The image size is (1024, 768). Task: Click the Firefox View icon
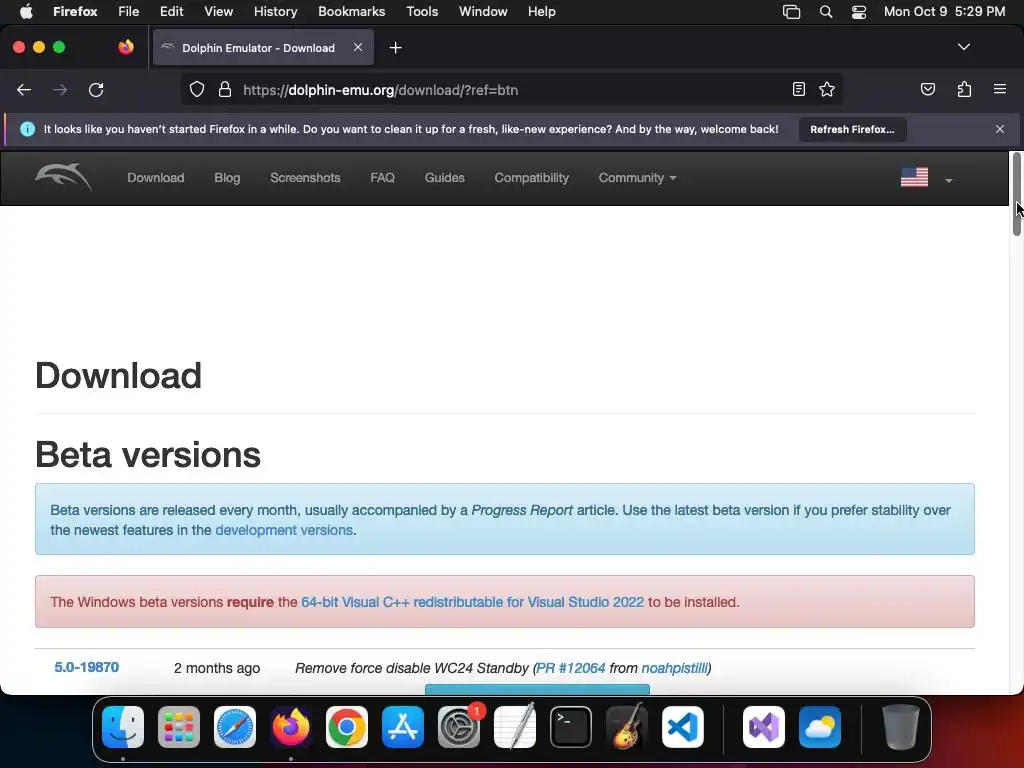pos(126,47)
